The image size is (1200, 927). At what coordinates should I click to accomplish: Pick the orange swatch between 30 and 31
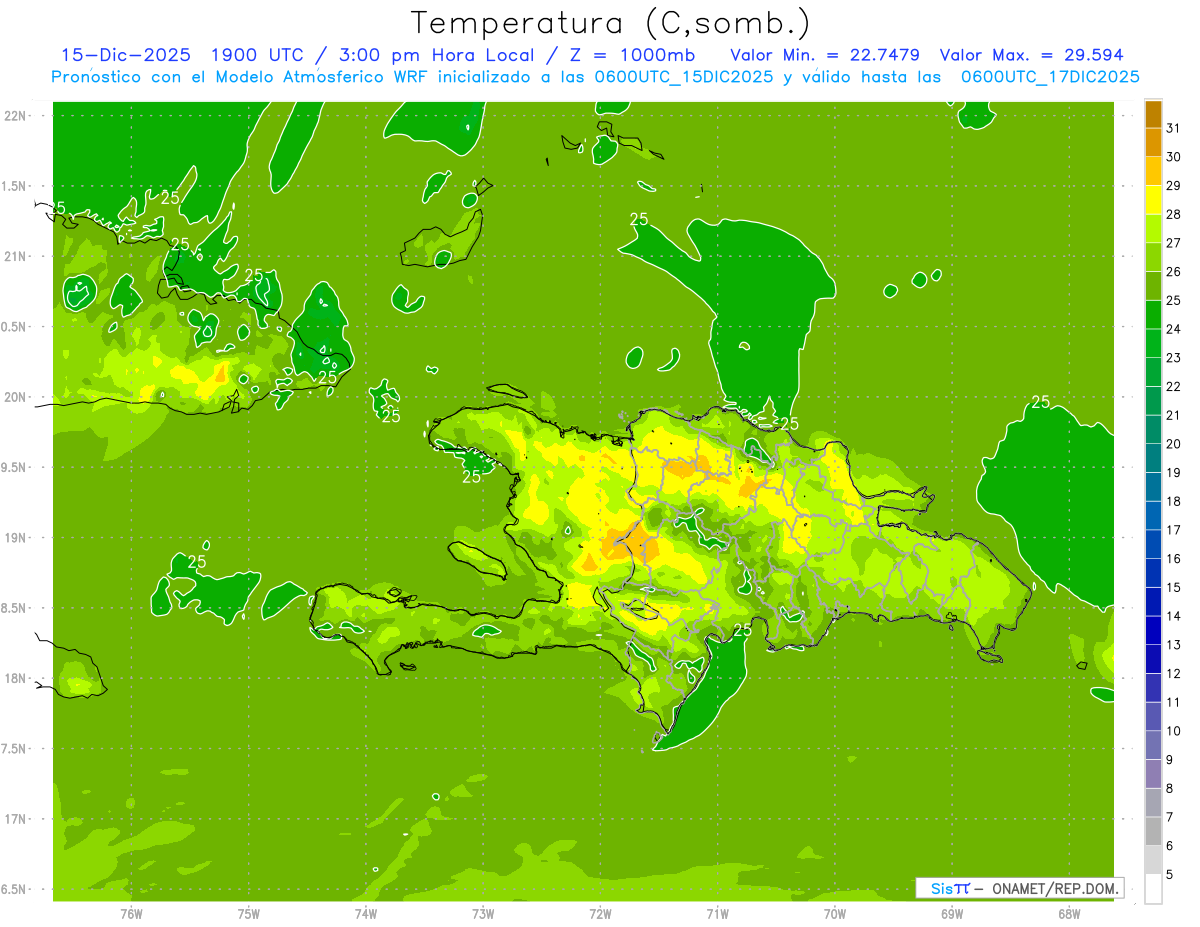1153,142
